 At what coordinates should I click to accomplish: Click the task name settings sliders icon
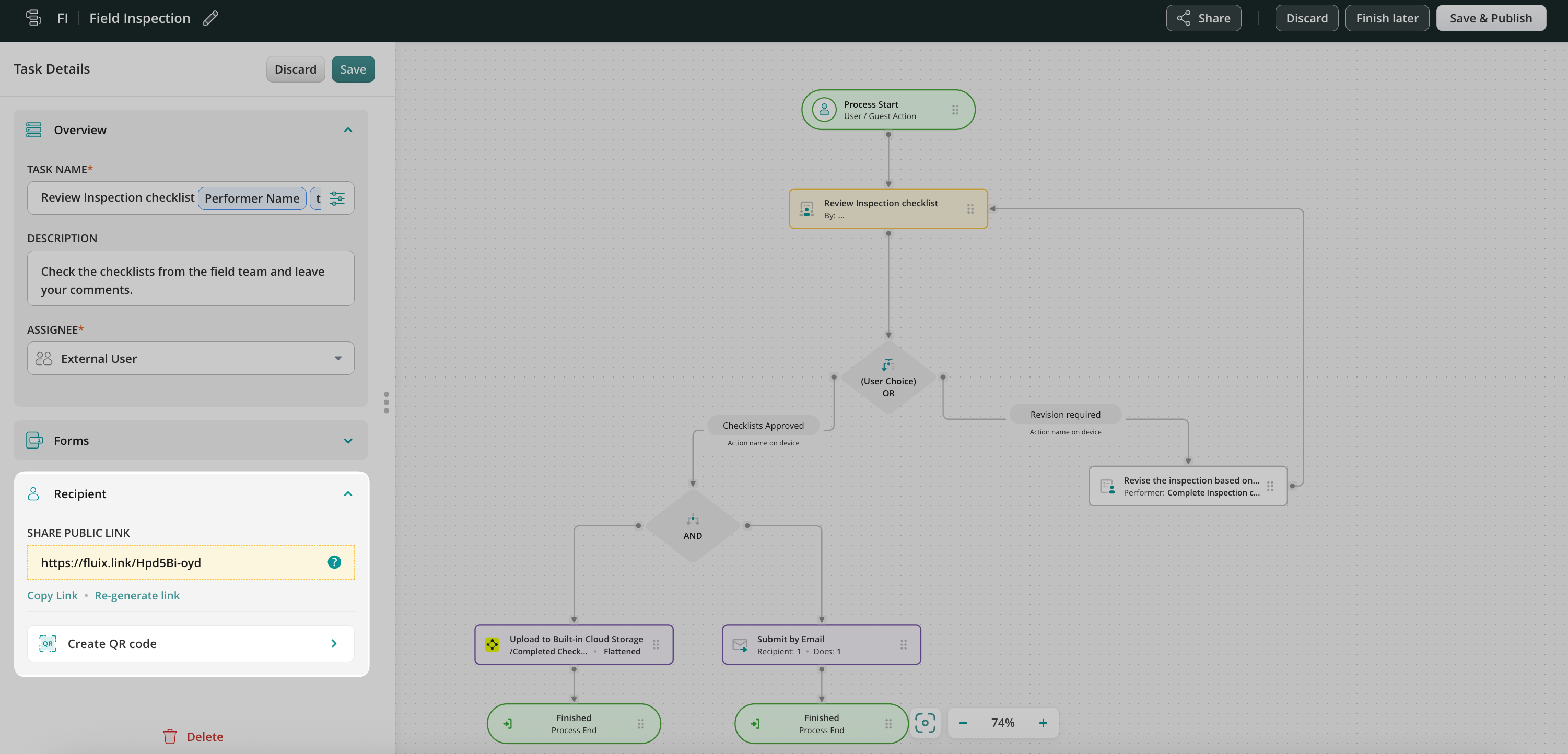(336, 198)
